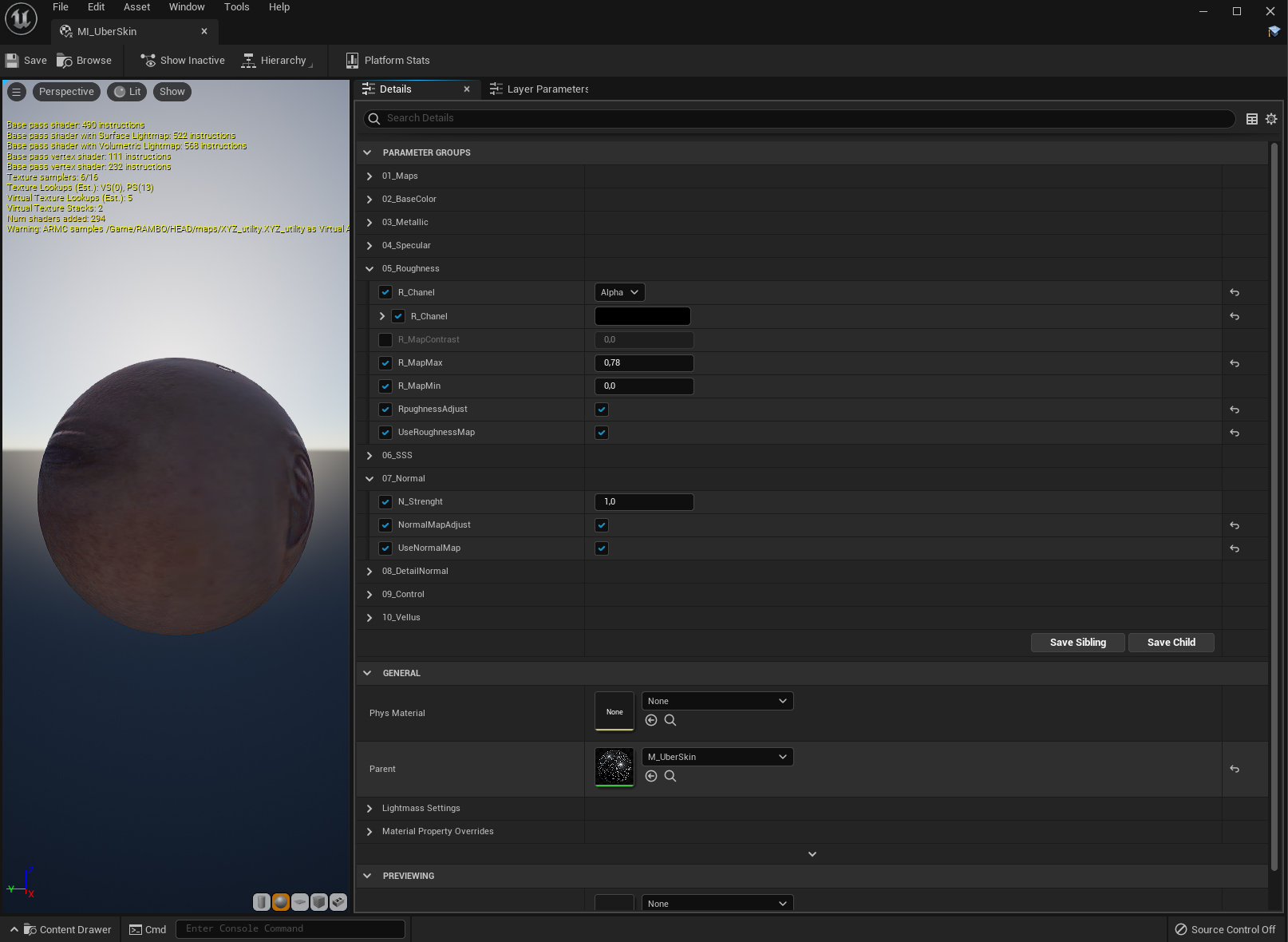Browse to Parent material in Content Browser
The width and height of the screenshot is (1288, 942).
click(x=670, y=776)
